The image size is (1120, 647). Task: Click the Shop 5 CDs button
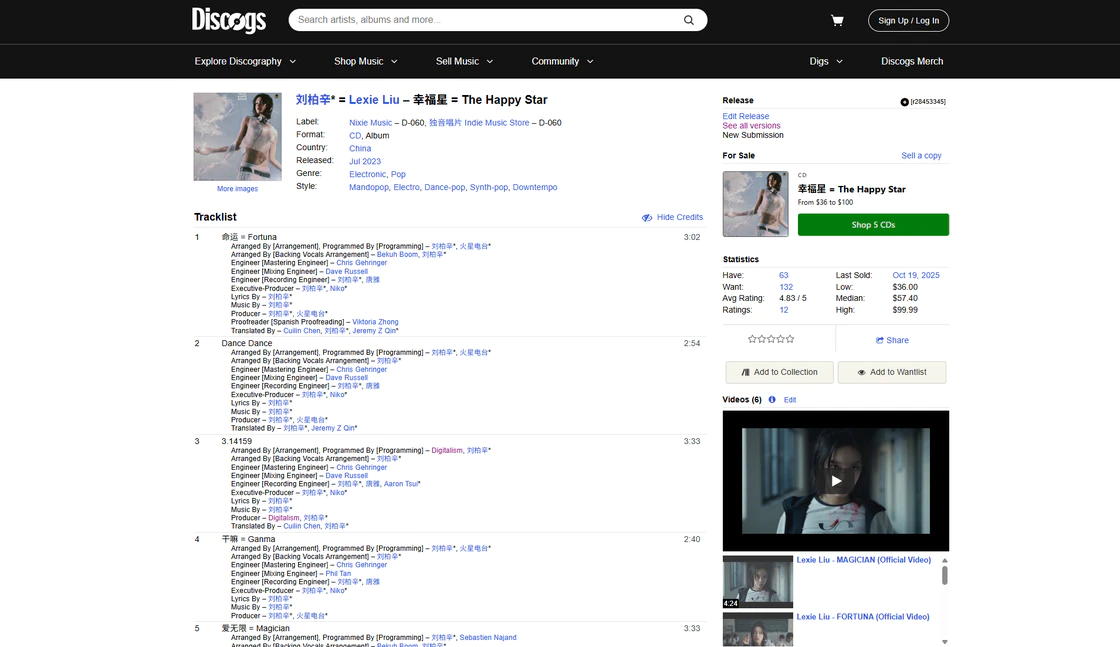873,225
